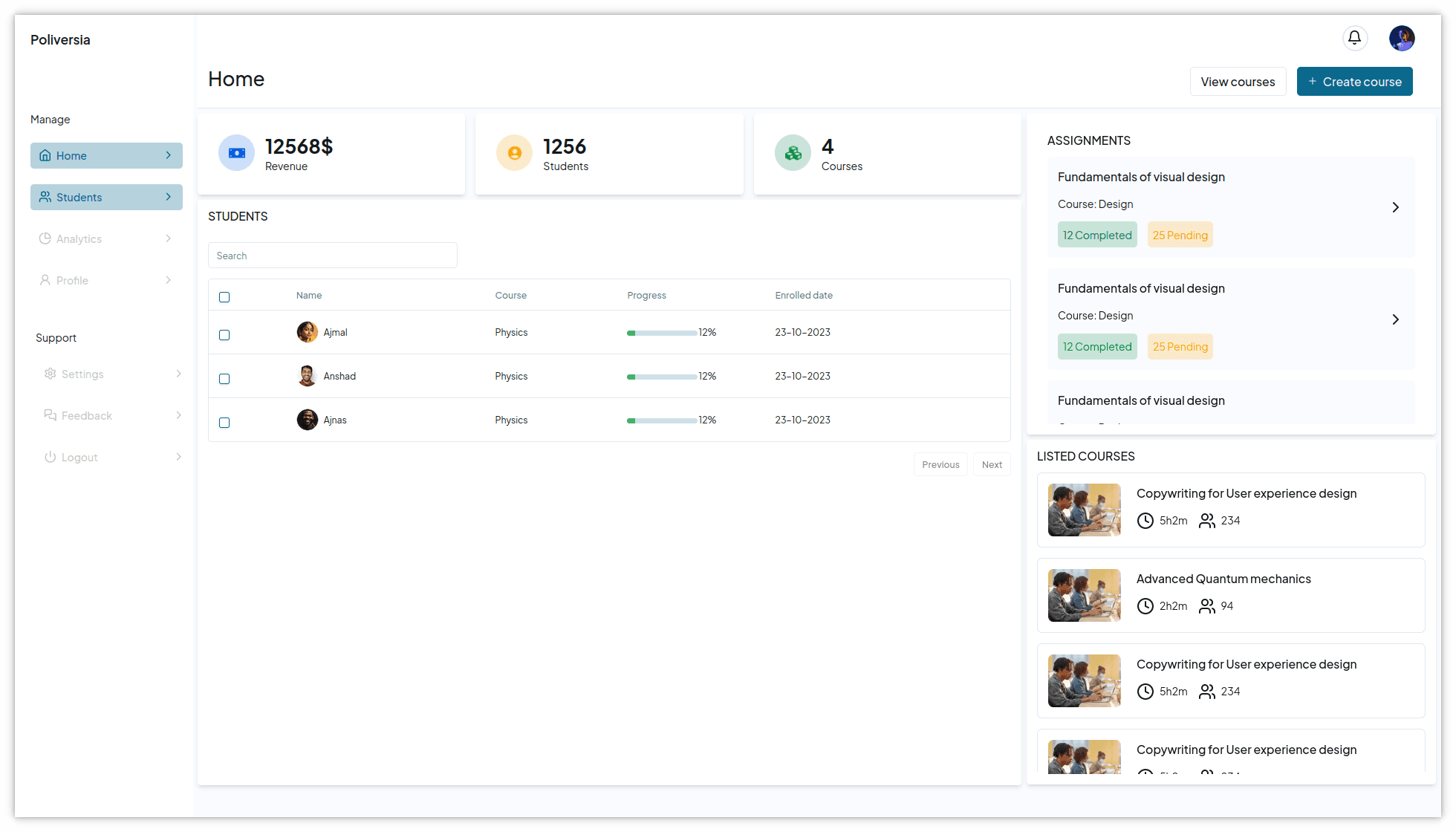Image resolution: width=1456 pixels, height=832 pixels.
Task: Click the Courses cubes icon
Action: pos(793,153)
